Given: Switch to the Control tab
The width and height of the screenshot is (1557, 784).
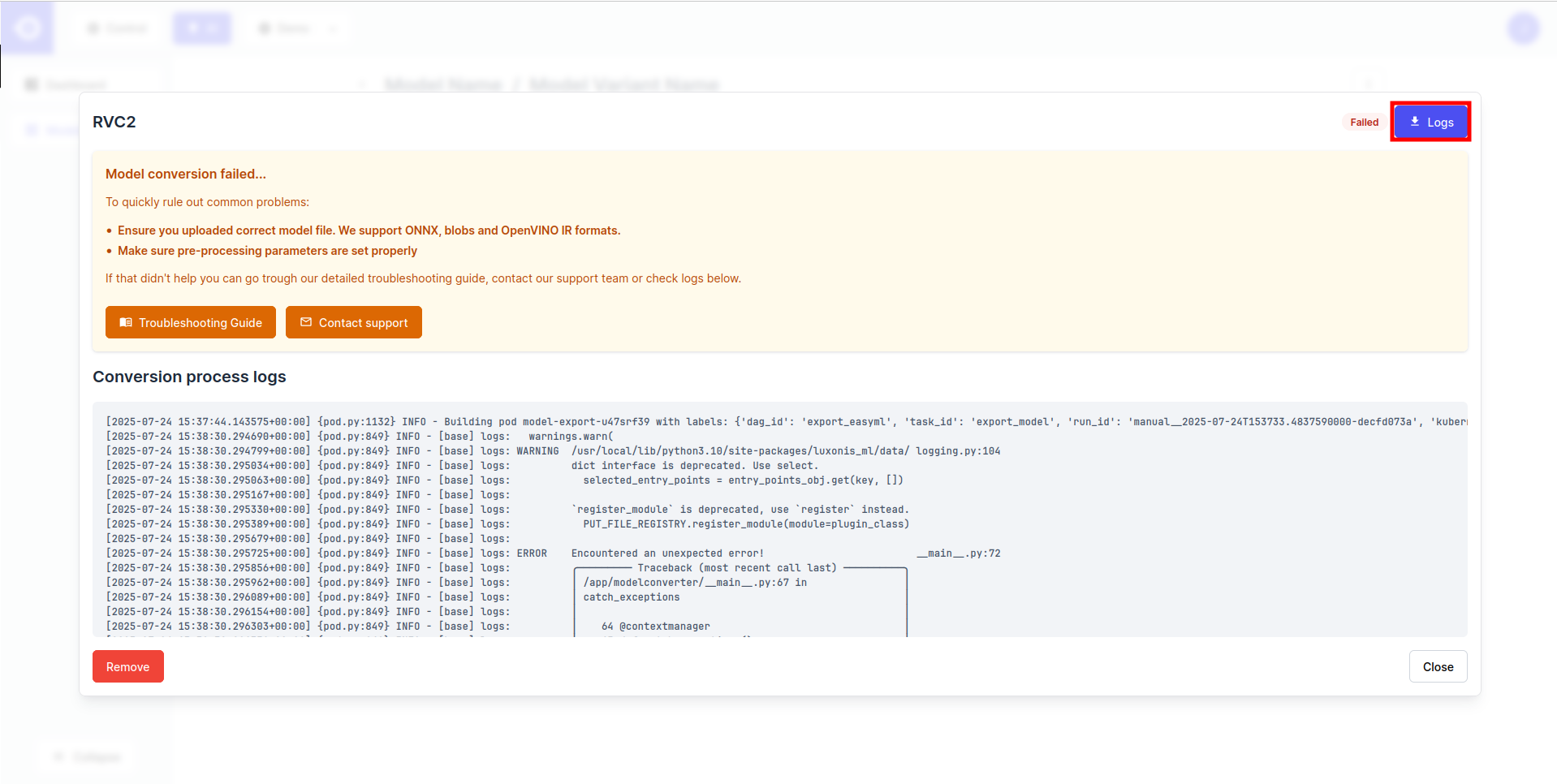Looking at the screenshot, I should point(118,28).
